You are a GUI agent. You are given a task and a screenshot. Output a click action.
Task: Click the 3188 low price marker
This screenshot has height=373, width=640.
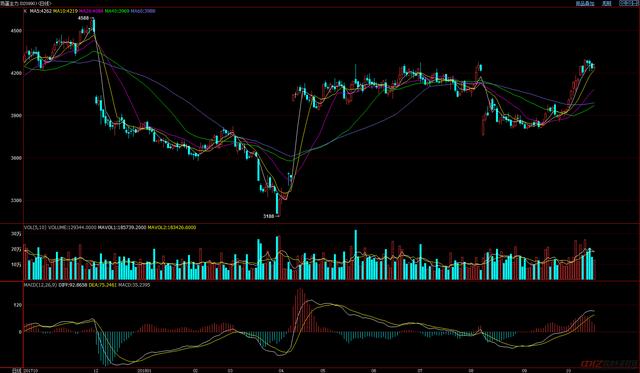269,216
